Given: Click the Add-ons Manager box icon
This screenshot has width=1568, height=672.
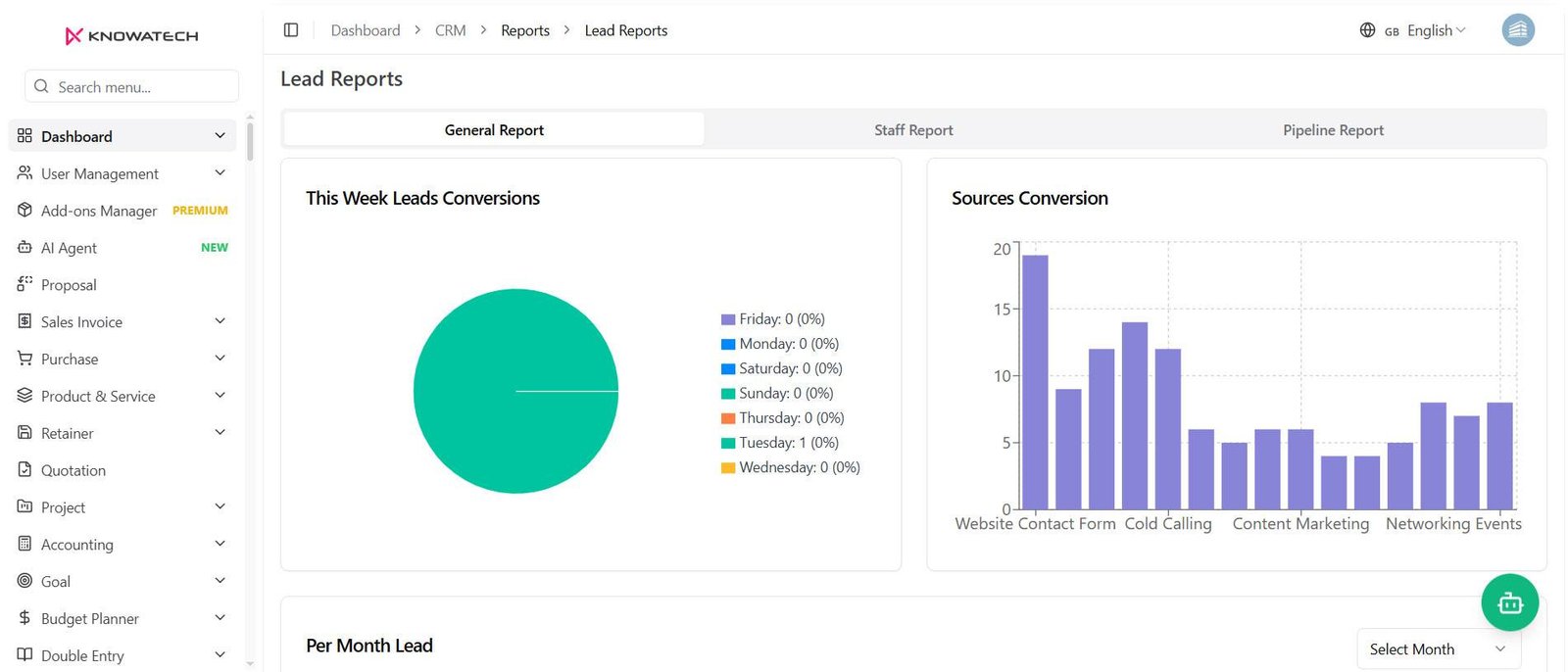Looking at the screenshot, I should (24, 211).
